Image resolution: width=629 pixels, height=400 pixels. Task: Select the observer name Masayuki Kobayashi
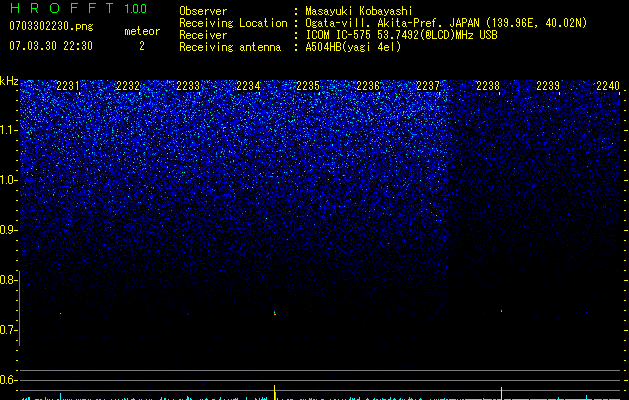(359, 11)
